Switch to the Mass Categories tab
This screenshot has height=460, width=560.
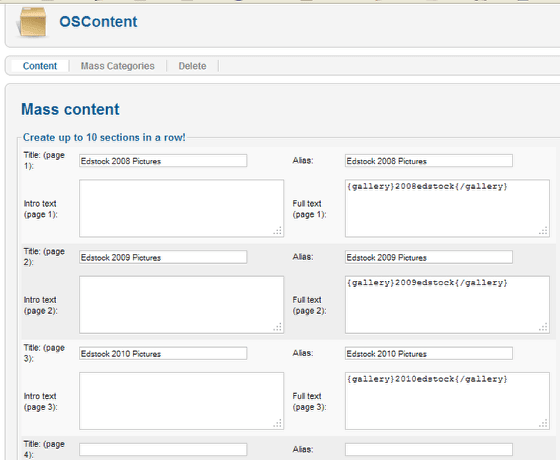coord(118,66)
